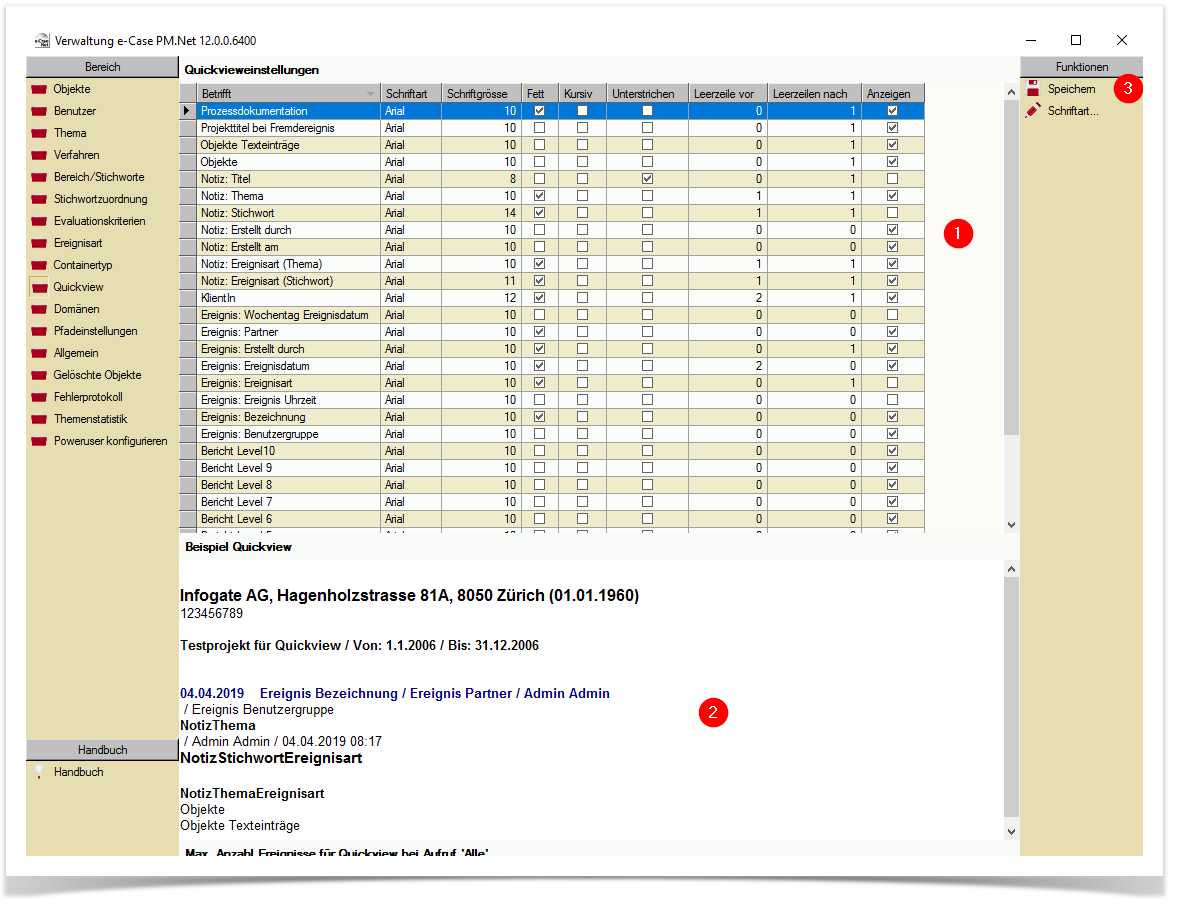Screen dimensions: 1177x905
Task: Sort by Leerzeile vor column header
Action: pyautogui.click(x=727, y=94)
